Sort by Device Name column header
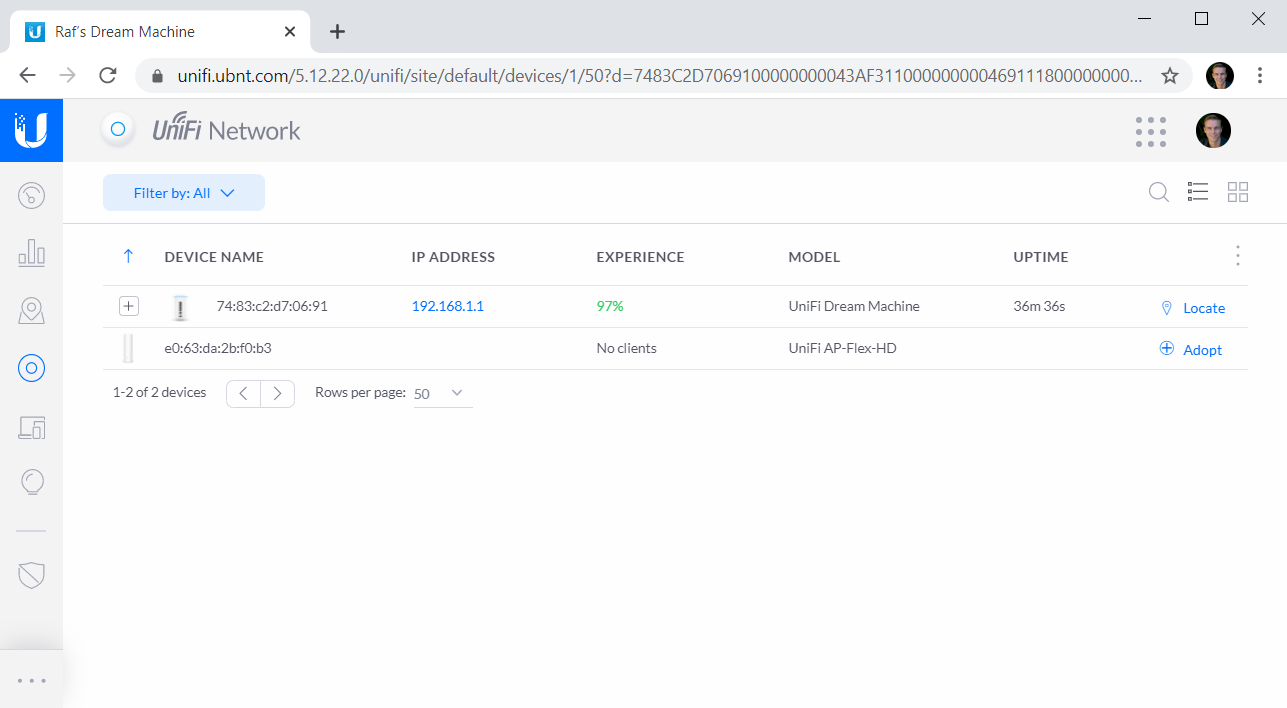Image resolution: width=1287 pixels, height=708 pixels. (214, 257)
